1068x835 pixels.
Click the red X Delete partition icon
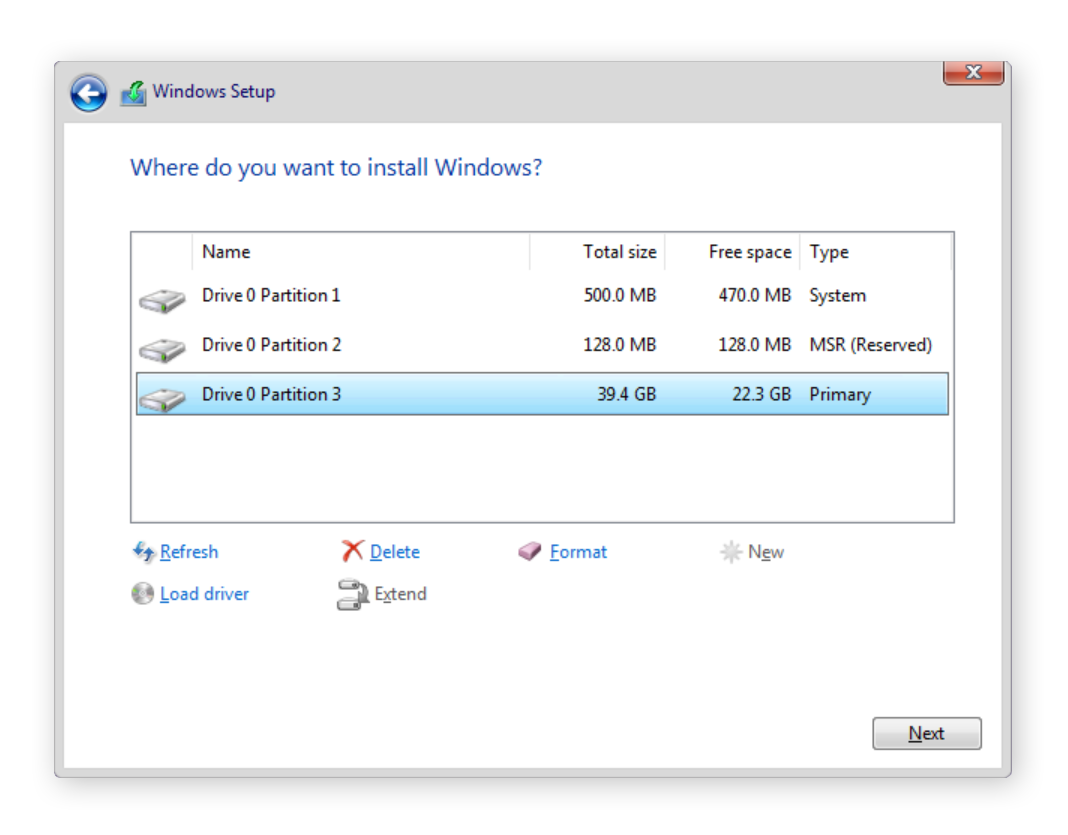point(351,551)
